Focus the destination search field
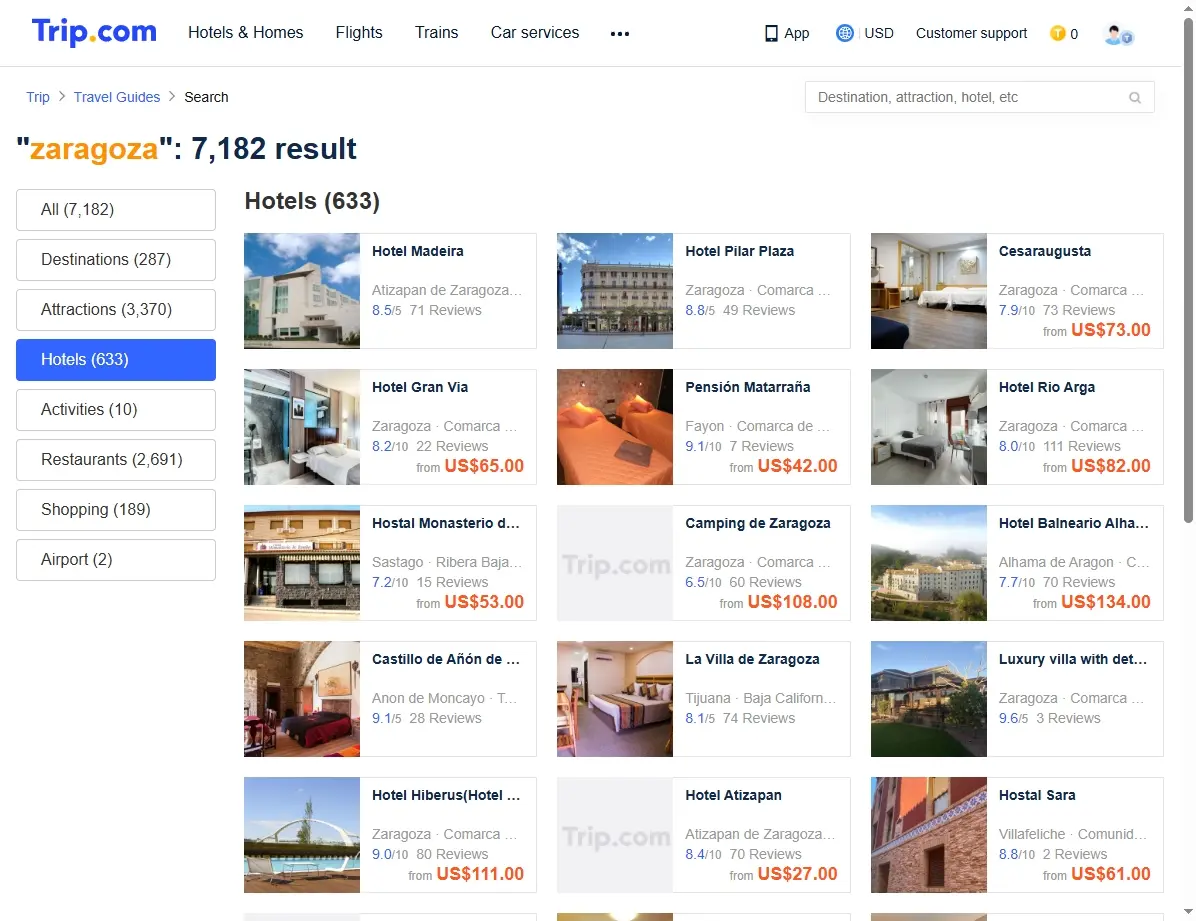 [979, 97]
